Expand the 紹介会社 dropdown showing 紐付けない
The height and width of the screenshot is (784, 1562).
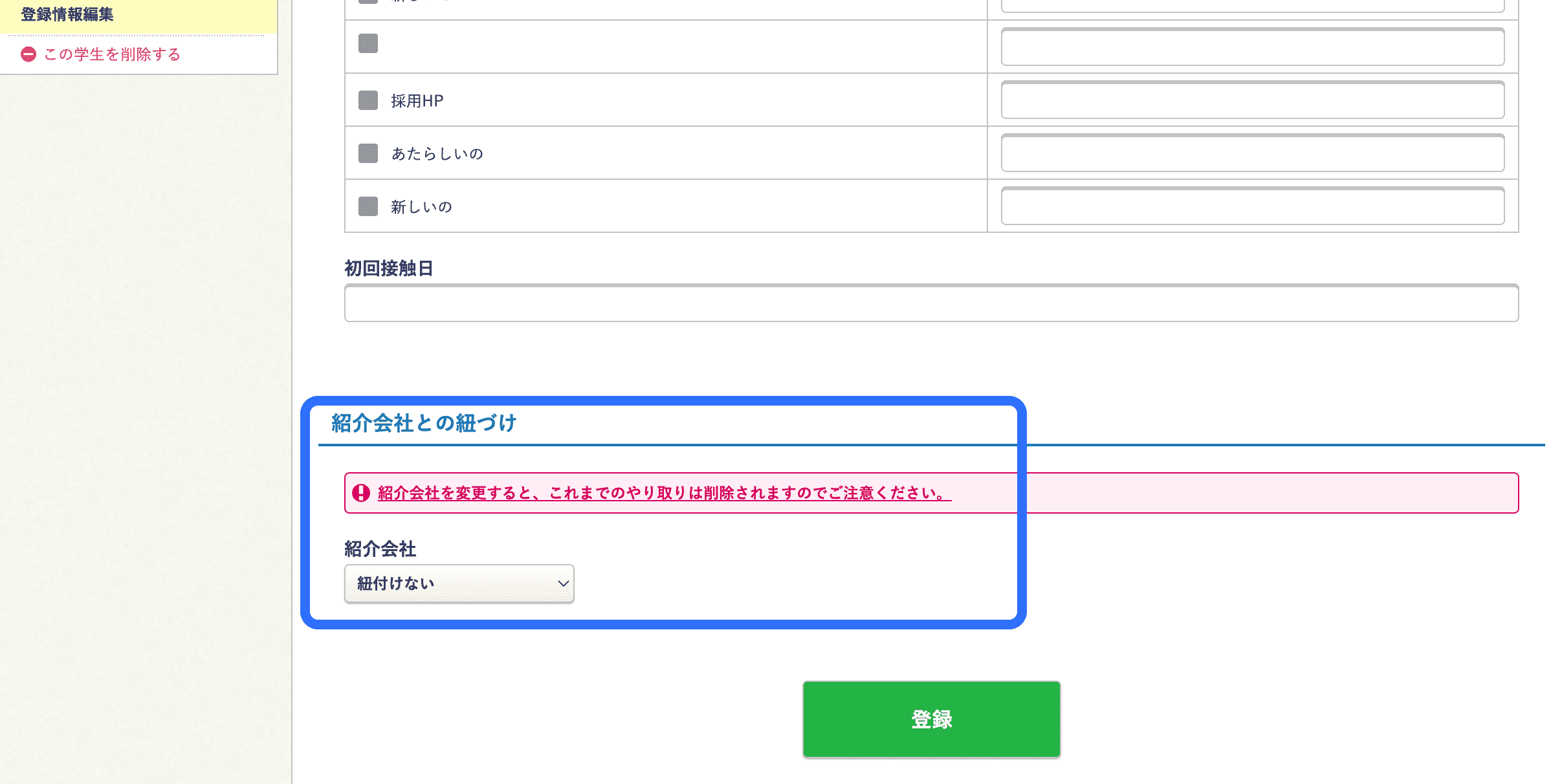459,583
